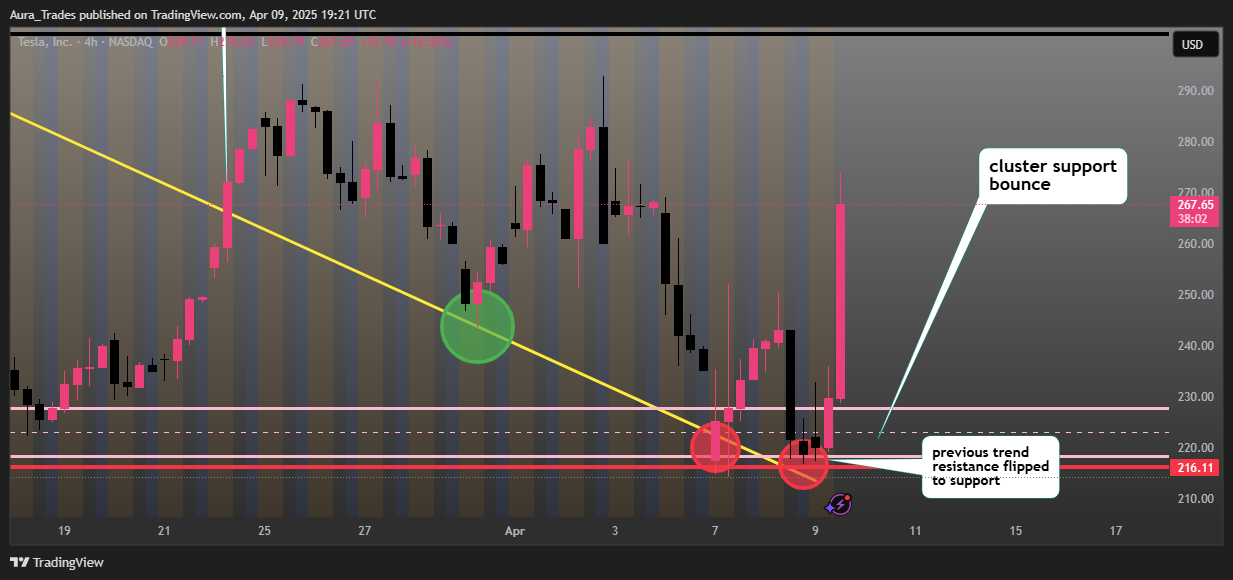Click the red circle drawing at April 9 low
1233x580 pixels.
(803, 464)
